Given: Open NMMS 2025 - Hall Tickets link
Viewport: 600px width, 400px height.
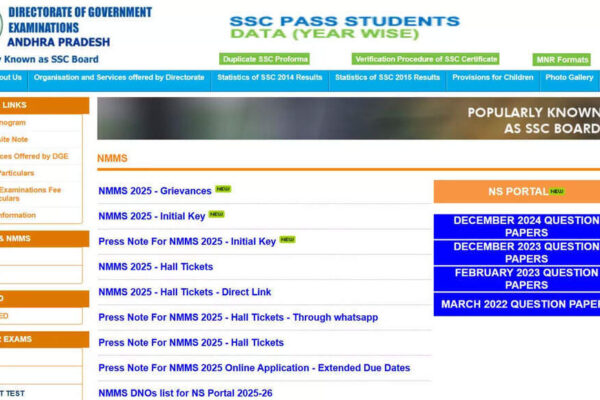Looking at the screenshot, I should click(155, 266).
